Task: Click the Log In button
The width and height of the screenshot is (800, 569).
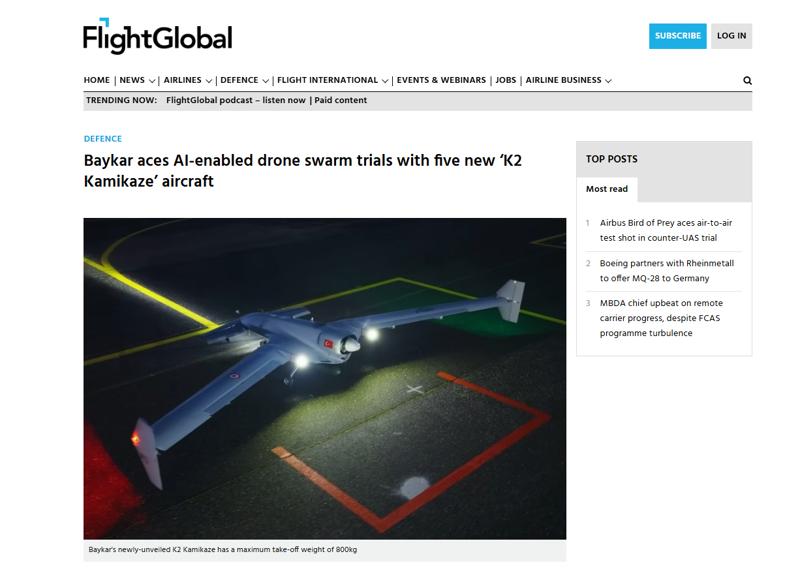Action: (x=731, y=36)
